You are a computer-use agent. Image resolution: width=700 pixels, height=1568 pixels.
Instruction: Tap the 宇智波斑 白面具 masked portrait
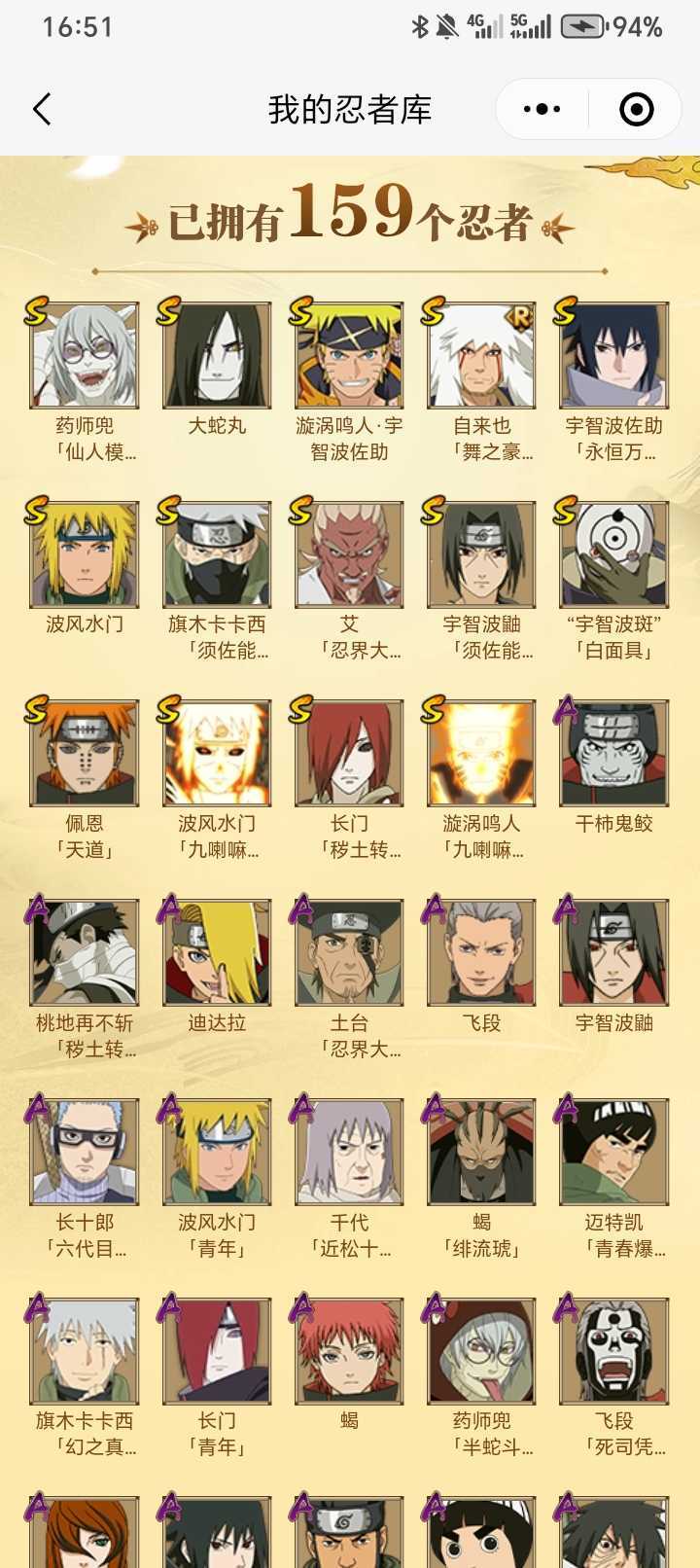coord(613,554)
